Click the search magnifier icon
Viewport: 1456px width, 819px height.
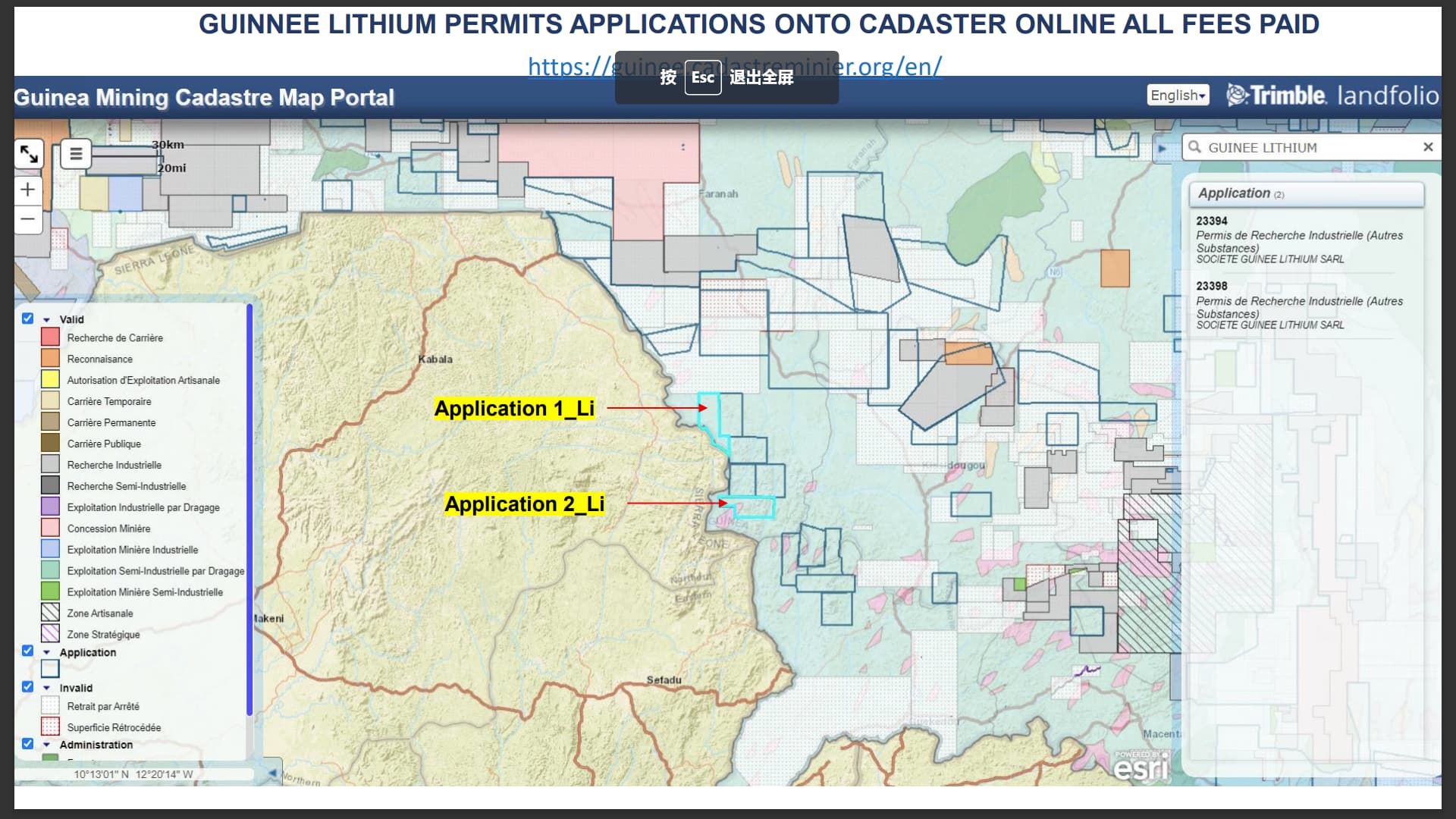pyautogui.click(x=1195, y=147)
